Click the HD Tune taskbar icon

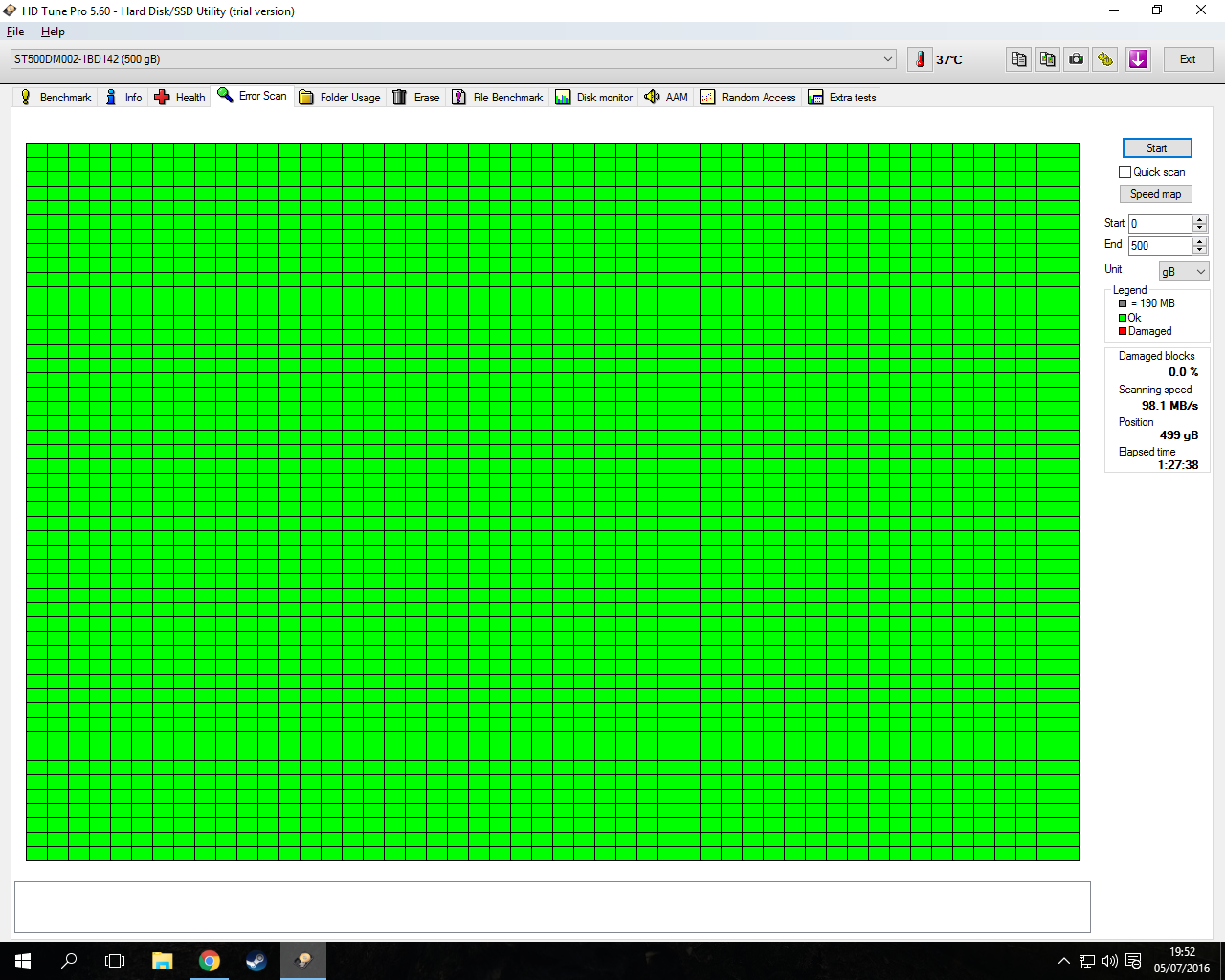[x=303, y=961]
